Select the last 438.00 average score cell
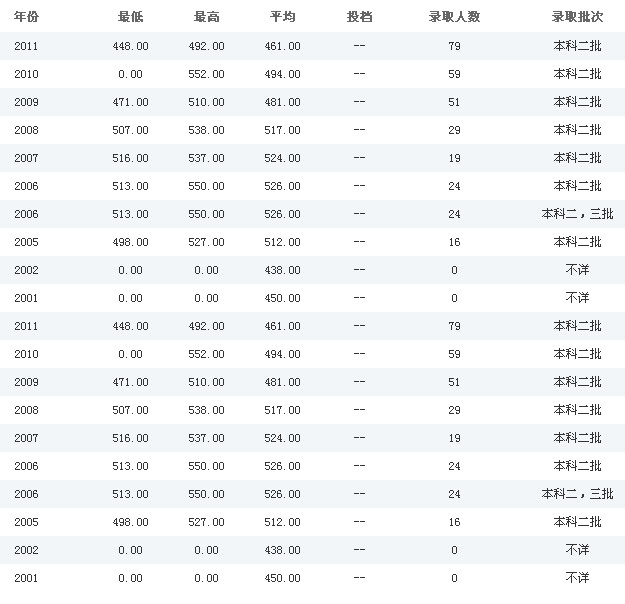The height and width of the screenshot is (604, 625). coord(283,550)
